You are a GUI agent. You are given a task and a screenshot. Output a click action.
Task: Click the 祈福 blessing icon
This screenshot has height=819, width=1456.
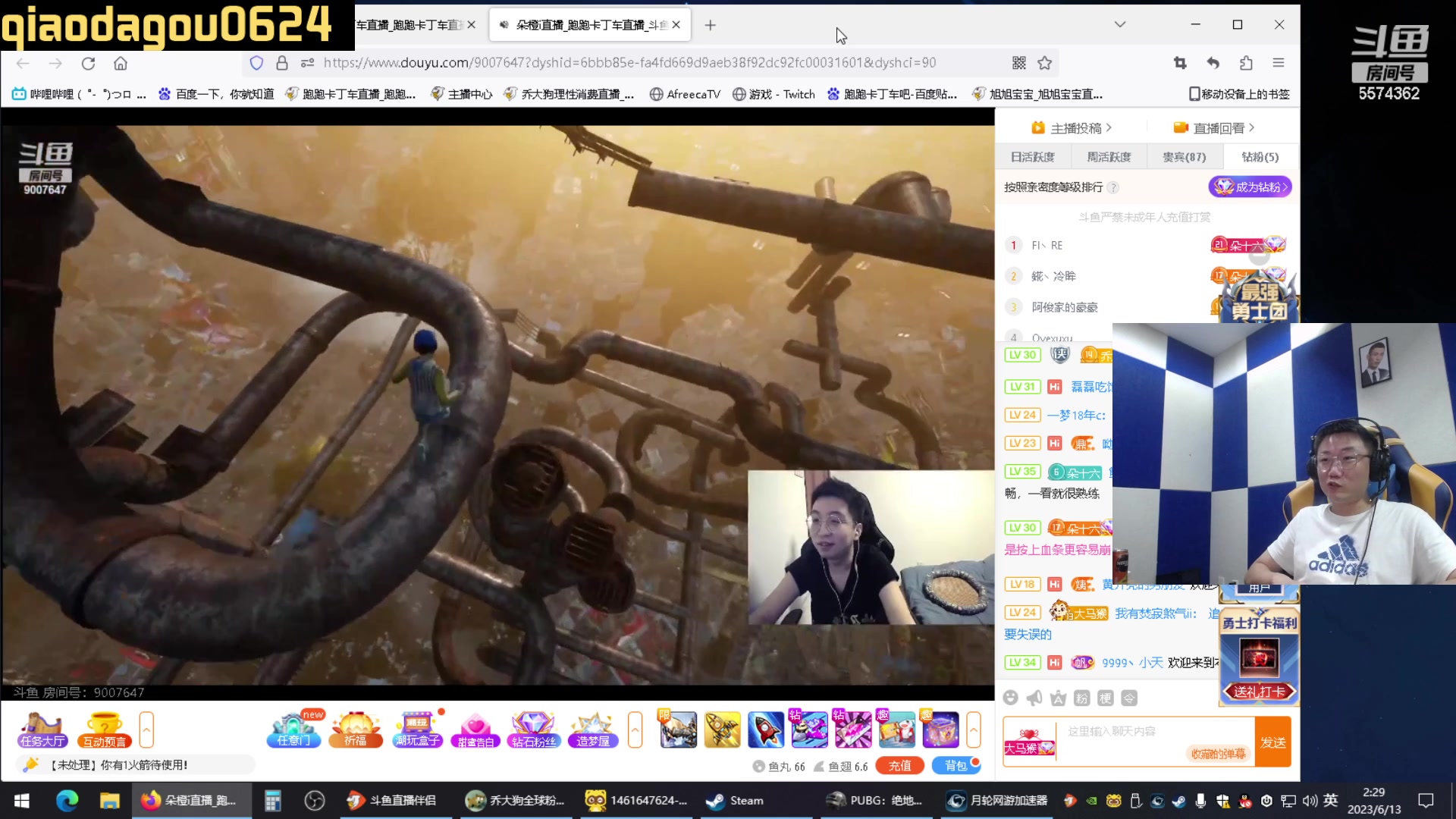[356, 730]
